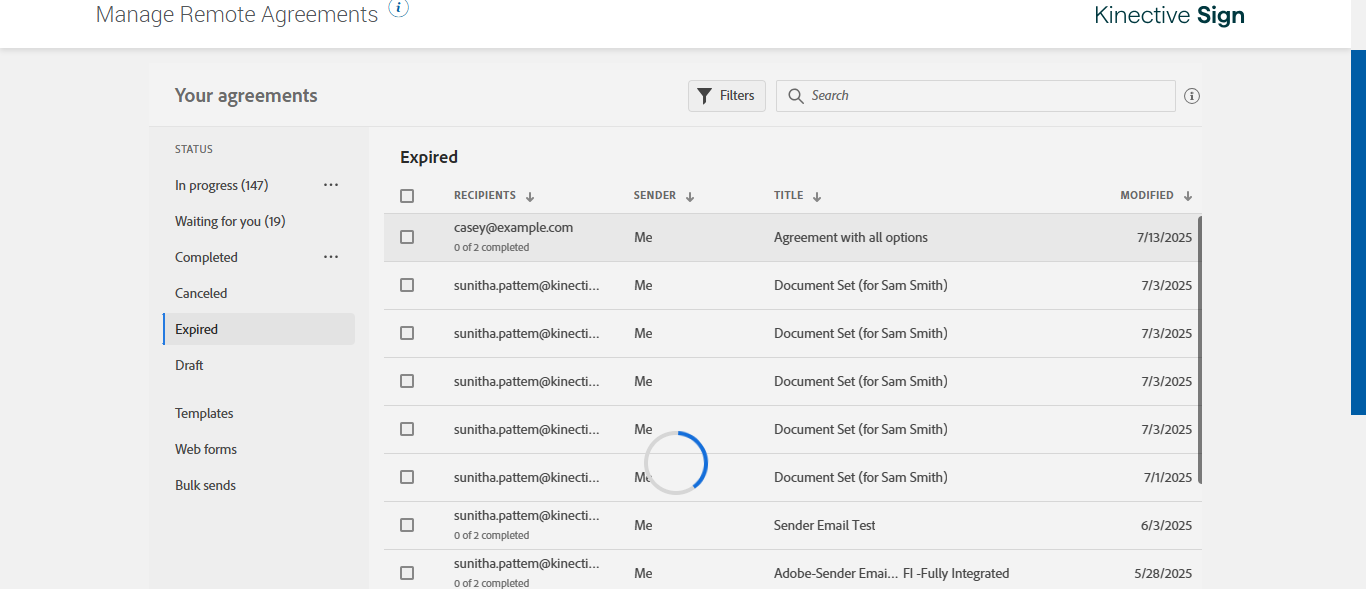Image resolution: width=1366 pixels, height=589 pixels.
Task: Toggle the select-all checkbox in header
Action: pyautogui.click(x=407, y=196)
